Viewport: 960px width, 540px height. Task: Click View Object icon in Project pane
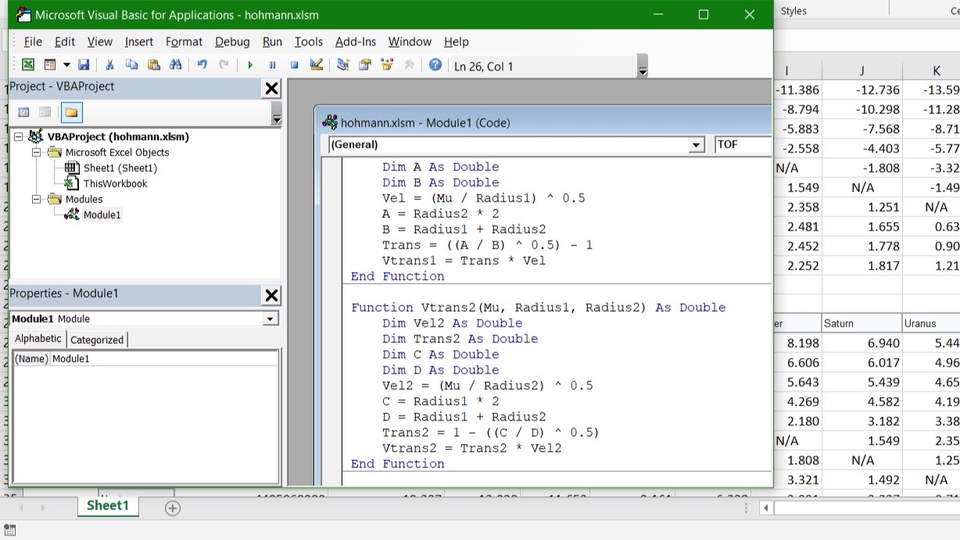(x=45, y=112)
